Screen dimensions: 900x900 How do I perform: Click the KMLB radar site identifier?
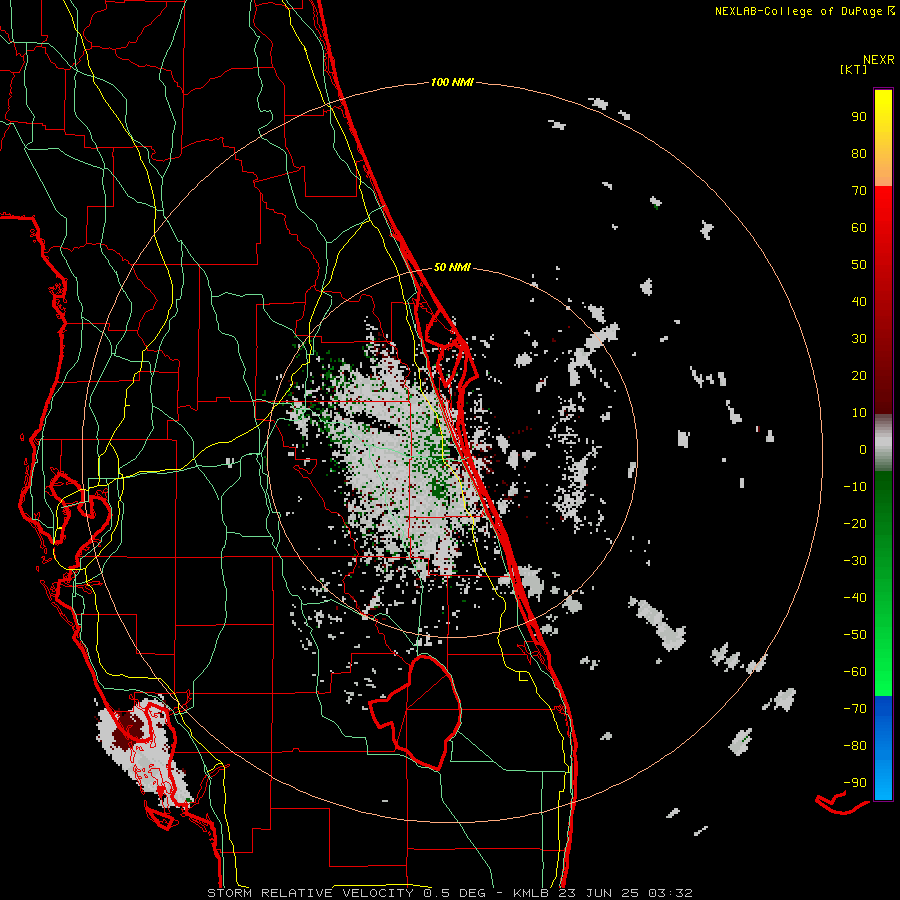point(531,893)
